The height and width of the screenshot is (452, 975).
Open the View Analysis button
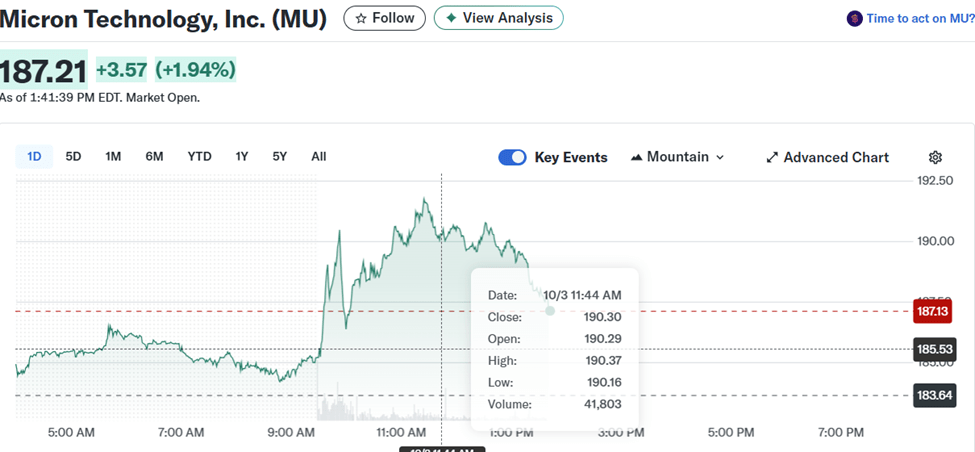498,18
